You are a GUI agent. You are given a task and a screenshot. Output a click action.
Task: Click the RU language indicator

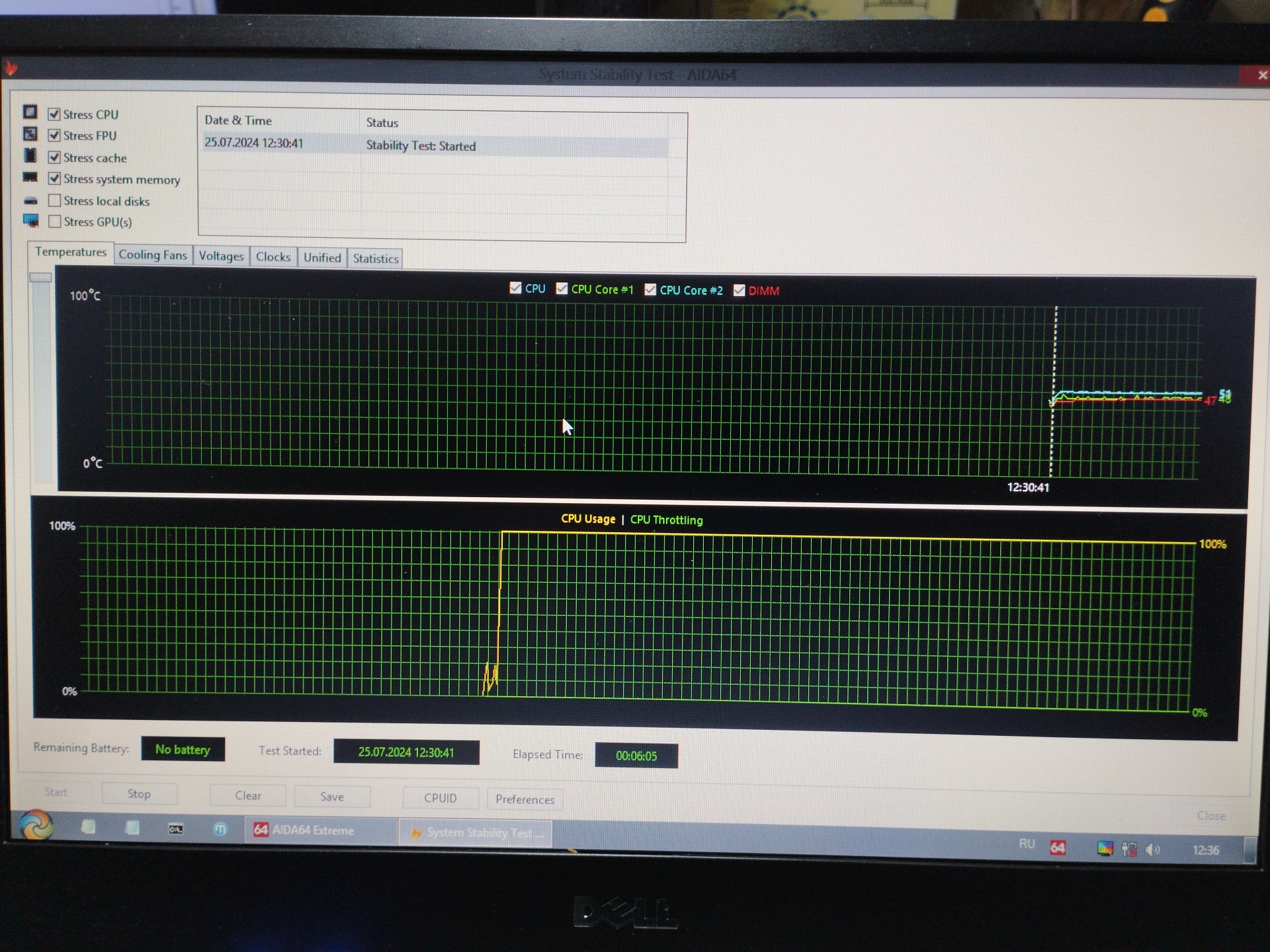click(1027, 844)
